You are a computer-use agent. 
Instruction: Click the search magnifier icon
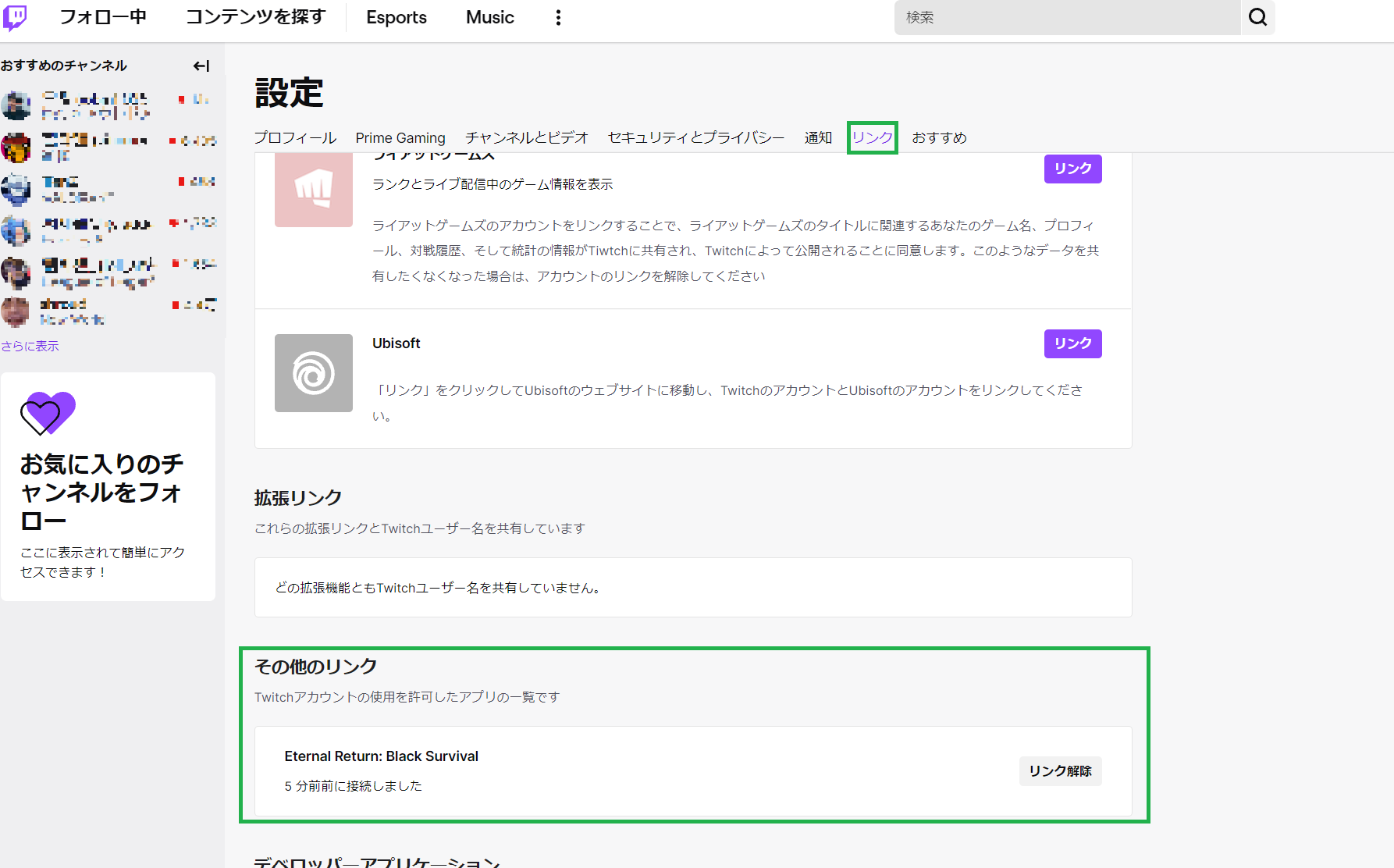(1257, 17)
